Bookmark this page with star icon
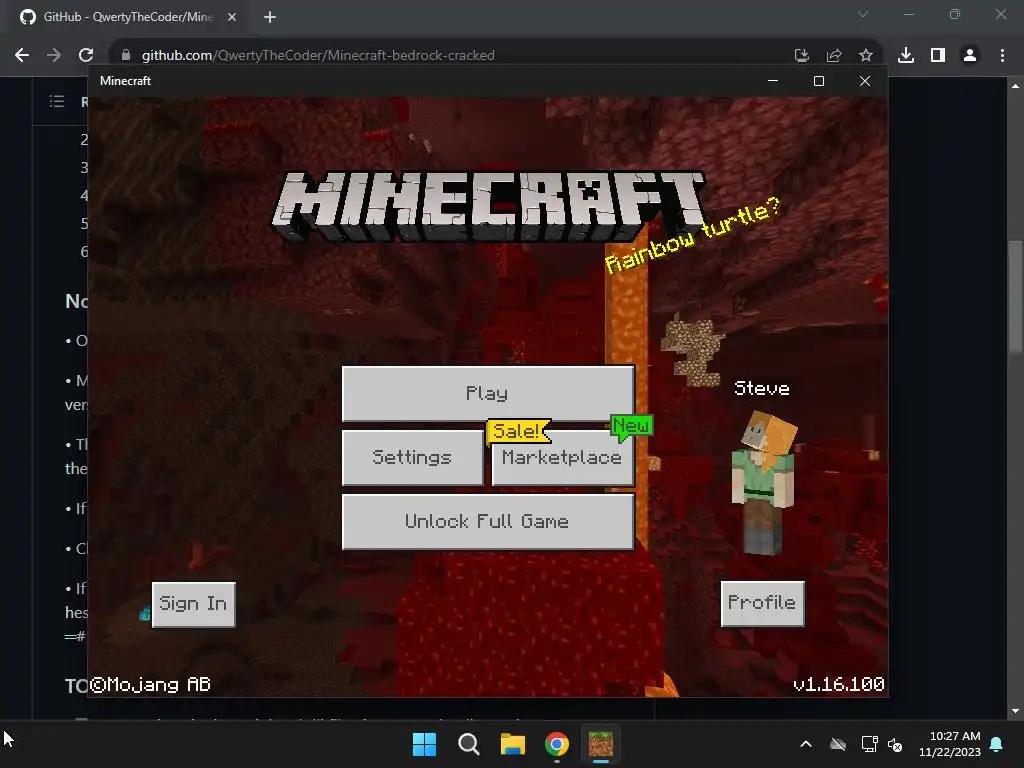The height and width of the screenshot is (768, 1024). (x=866, y=56)
